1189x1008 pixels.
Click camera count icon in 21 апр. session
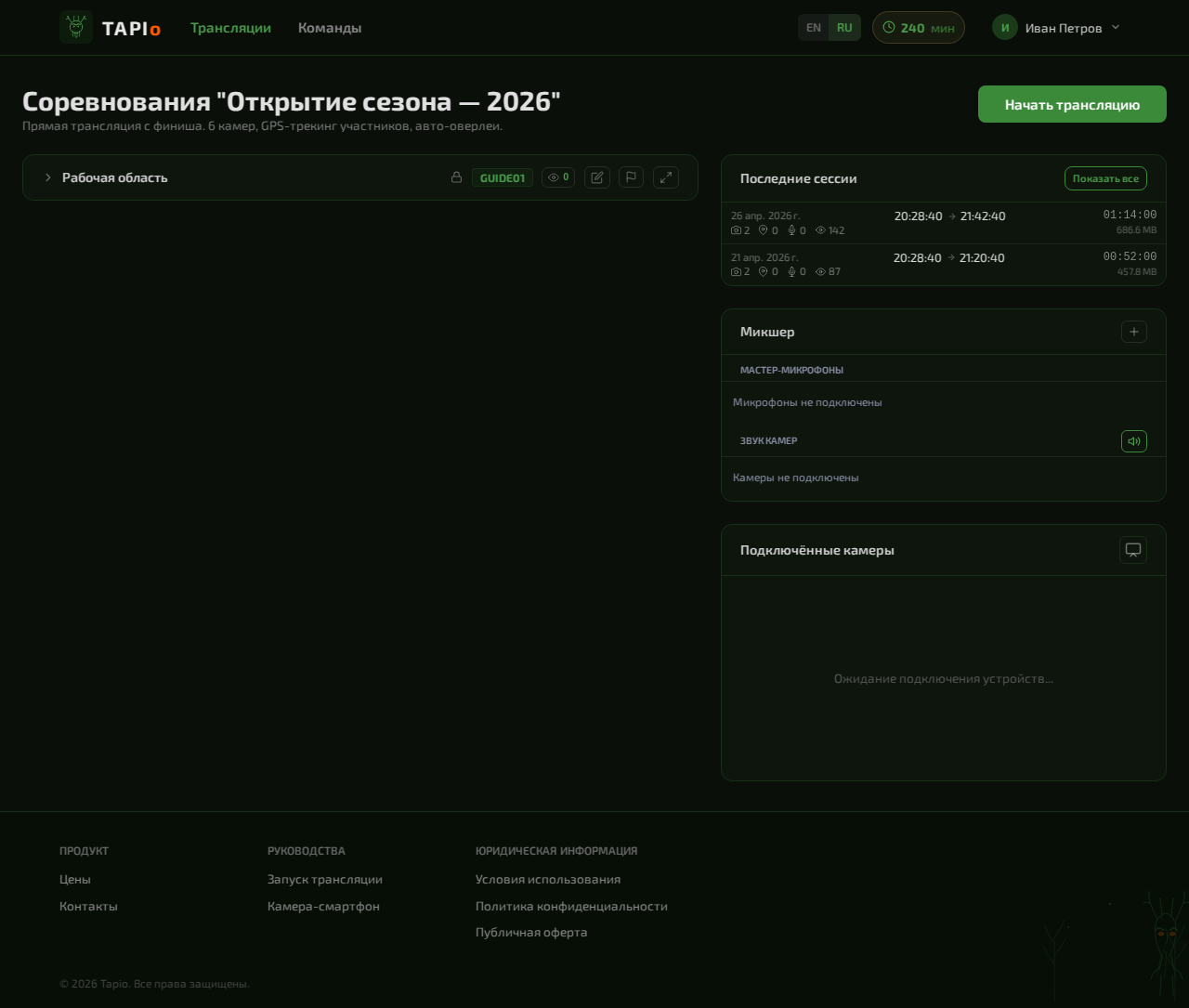(737, 272)
